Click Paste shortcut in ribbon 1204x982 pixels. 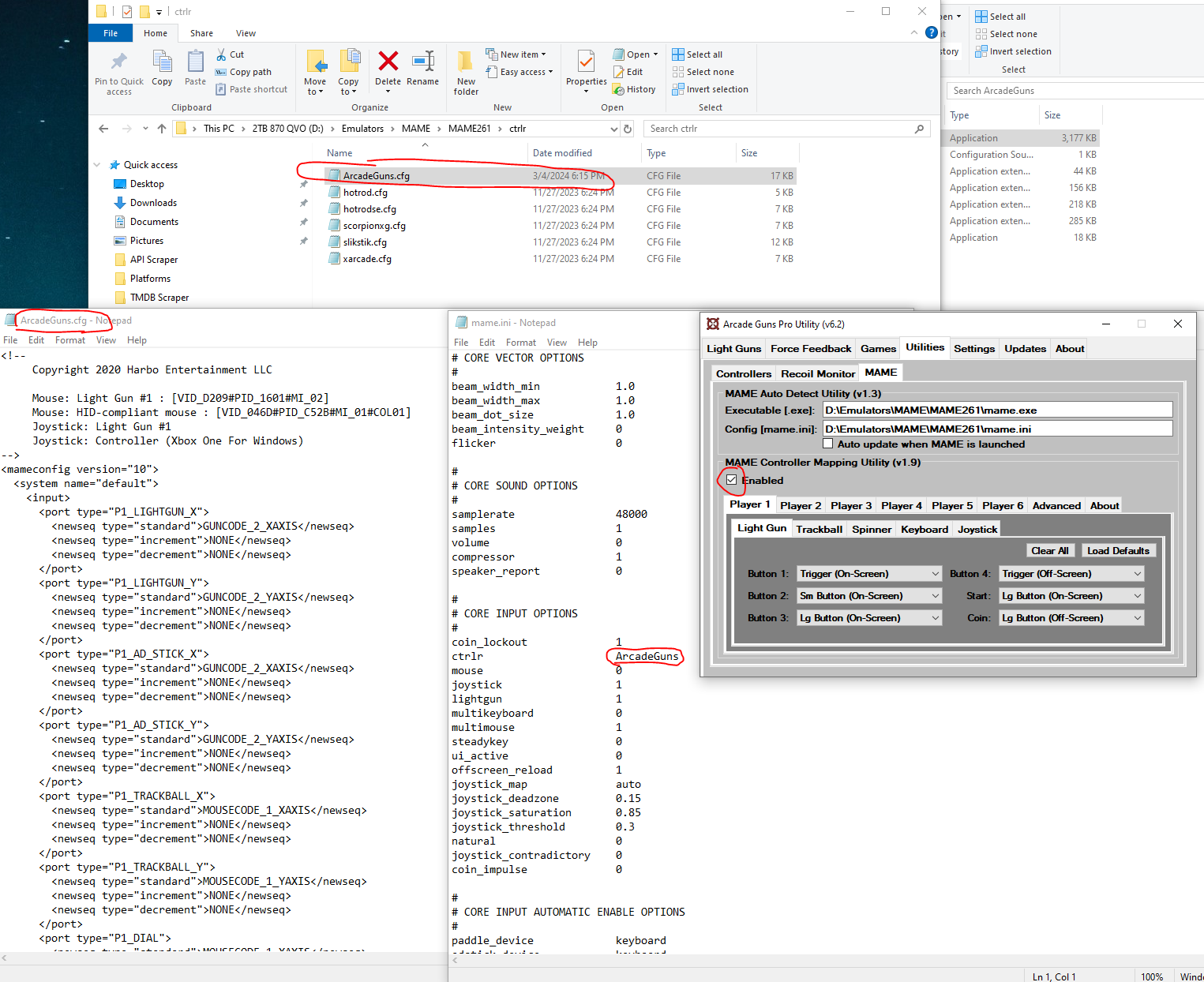251,89
